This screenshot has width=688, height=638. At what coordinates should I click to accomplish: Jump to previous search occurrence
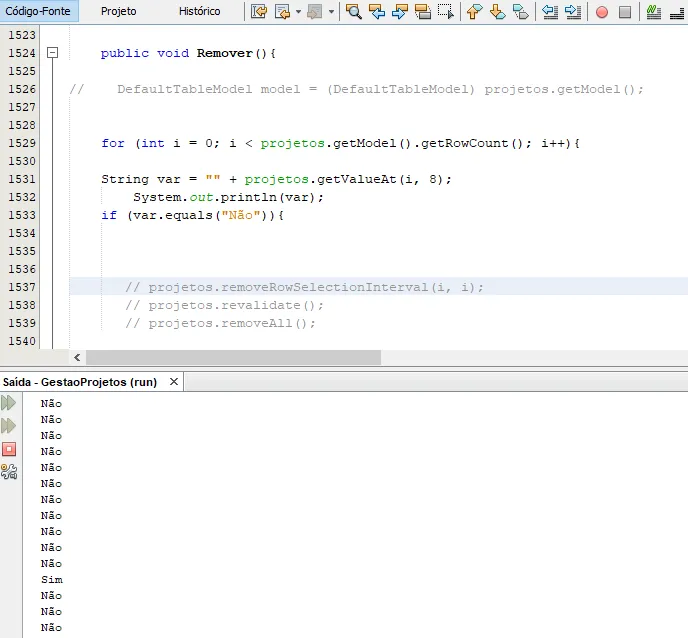pyautogui.click(x=377, y=12)
